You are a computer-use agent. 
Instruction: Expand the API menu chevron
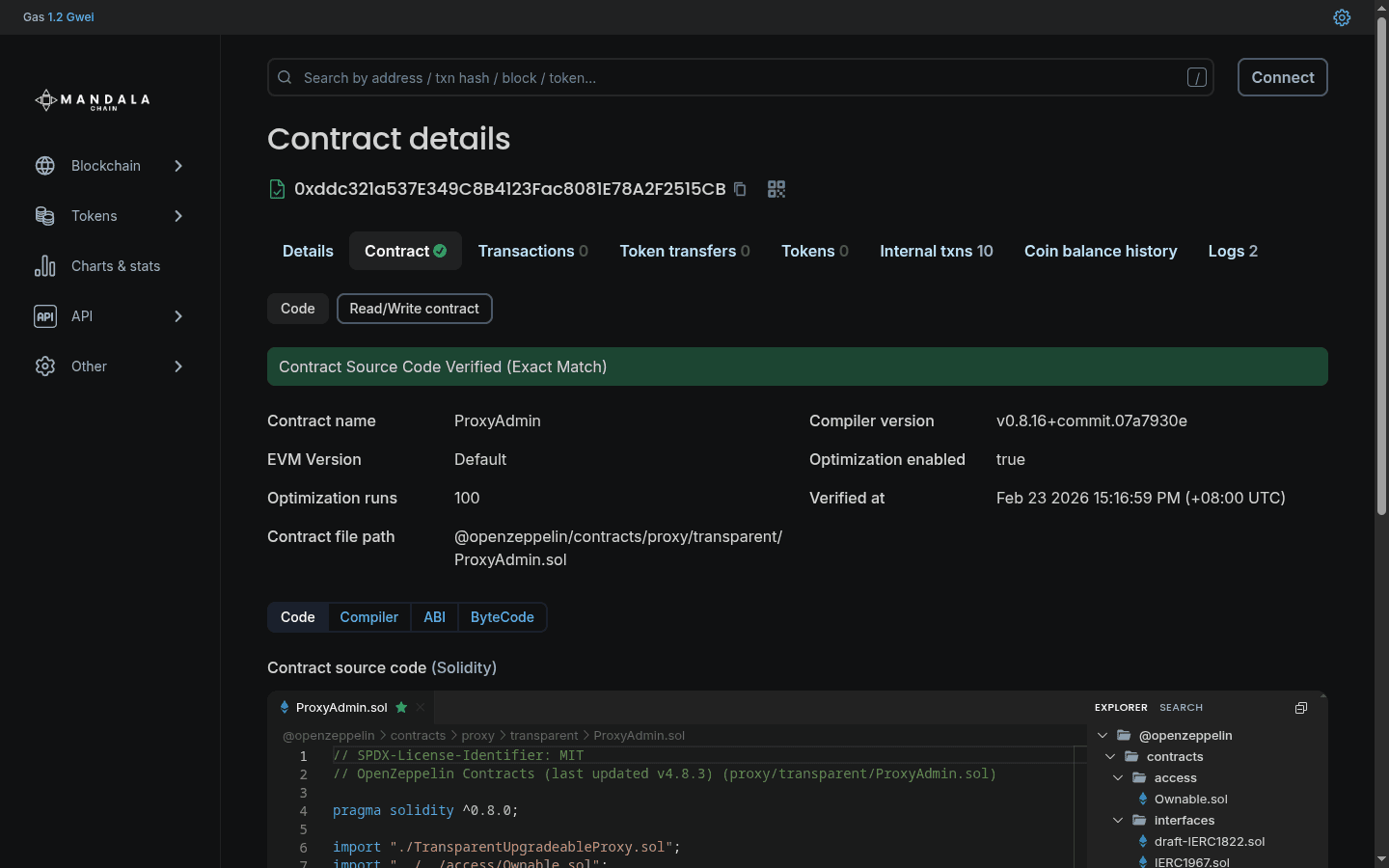coord(178,316)
